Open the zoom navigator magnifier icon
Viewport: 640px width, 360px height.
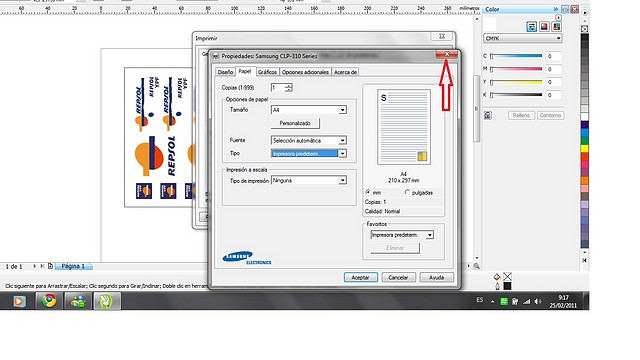tap(476, 266)
